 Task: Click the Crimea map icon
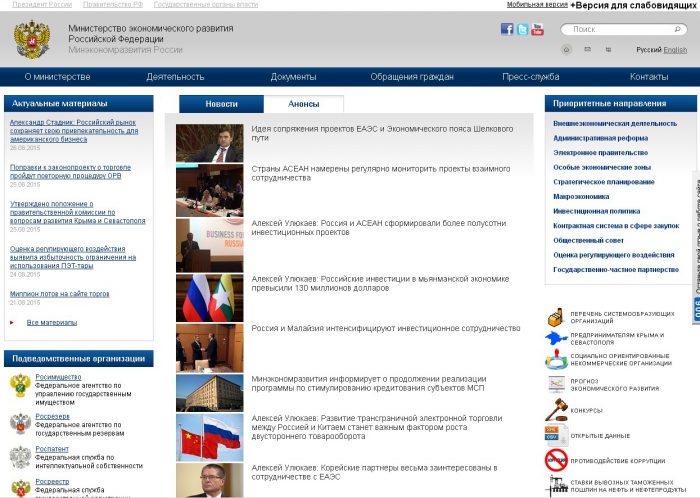(556, 338)
